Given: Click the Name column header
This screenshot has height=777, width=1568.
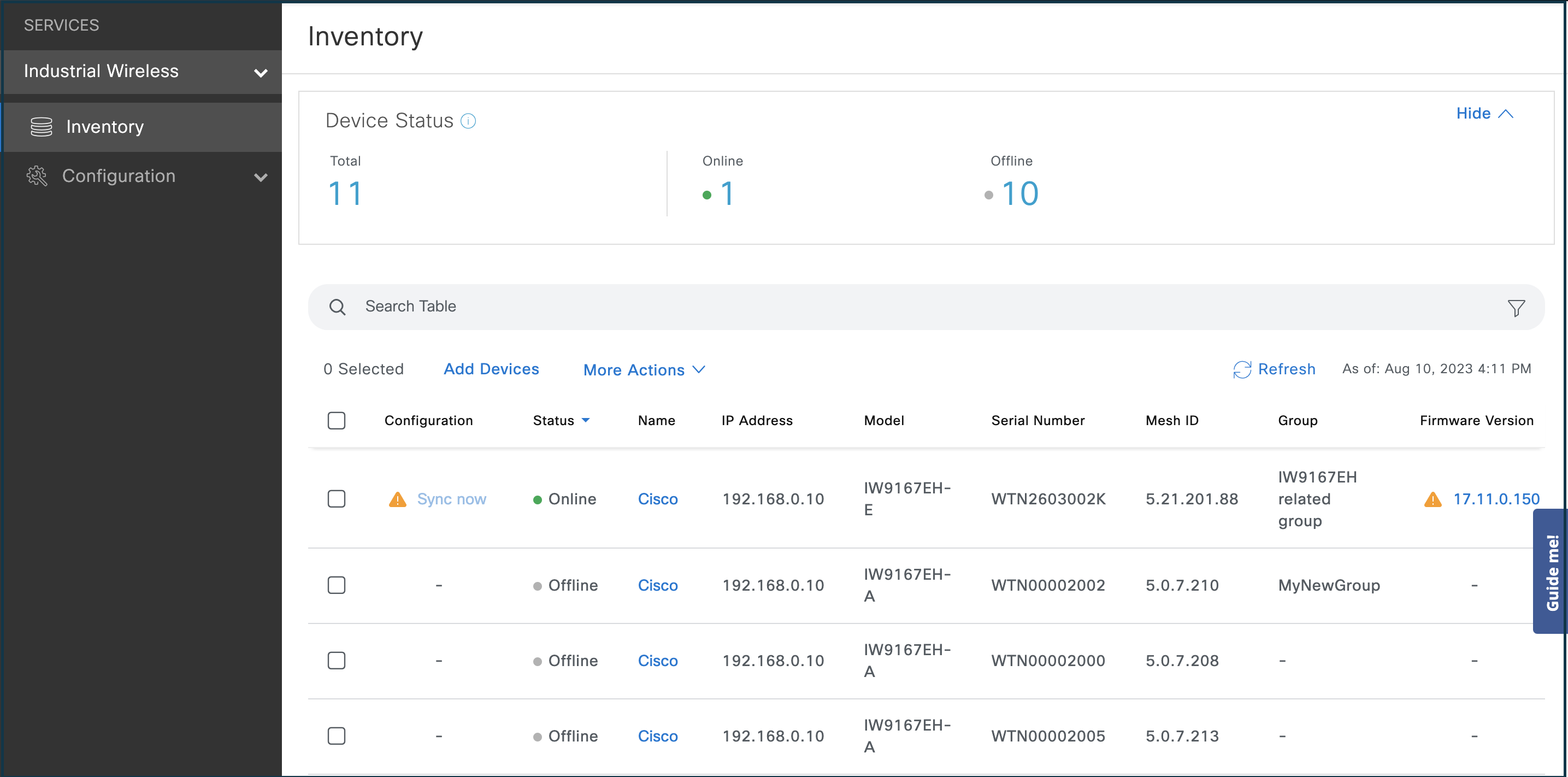Looking at the screenshot, I should click(x=656, y=421).
